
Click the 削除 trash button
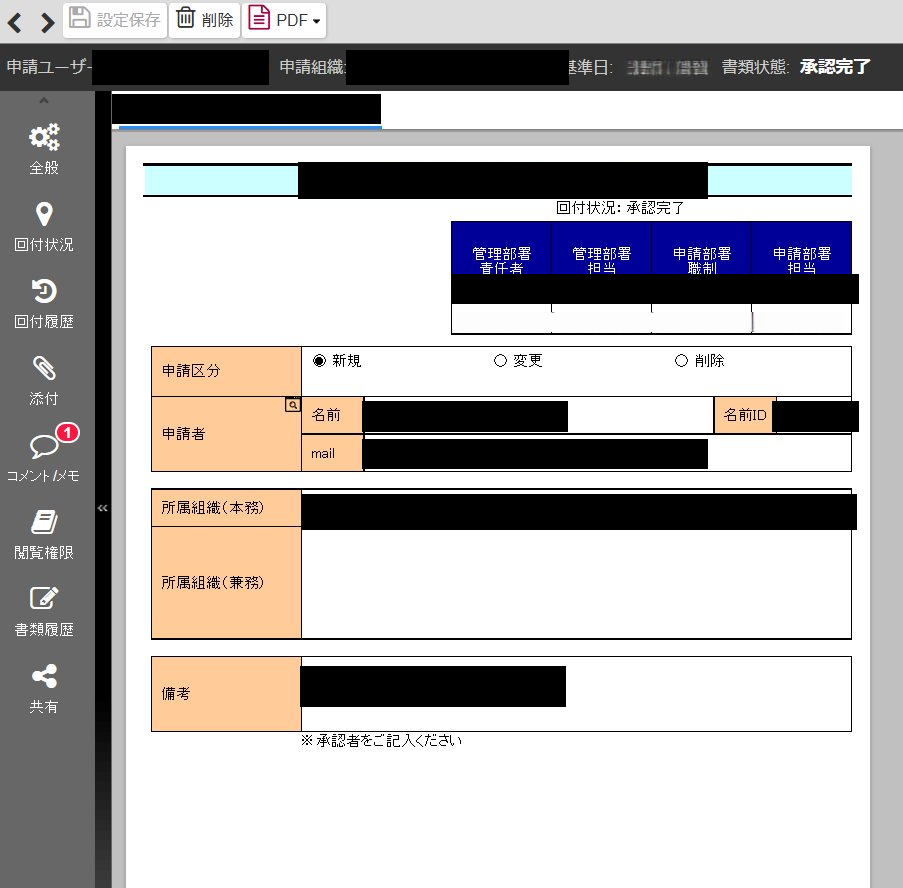(x=204, y=20)
